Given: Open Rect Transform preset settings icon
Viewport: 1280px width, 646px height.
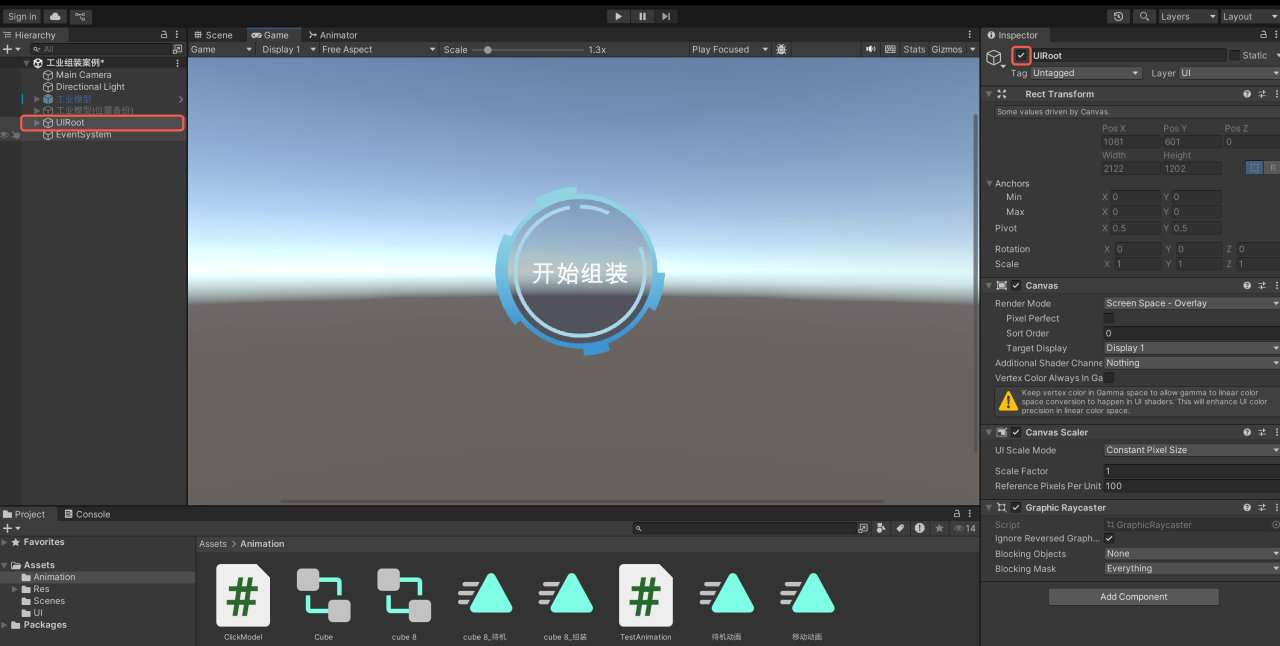Looking at the screenshot, I should [x=1262, y=94].
